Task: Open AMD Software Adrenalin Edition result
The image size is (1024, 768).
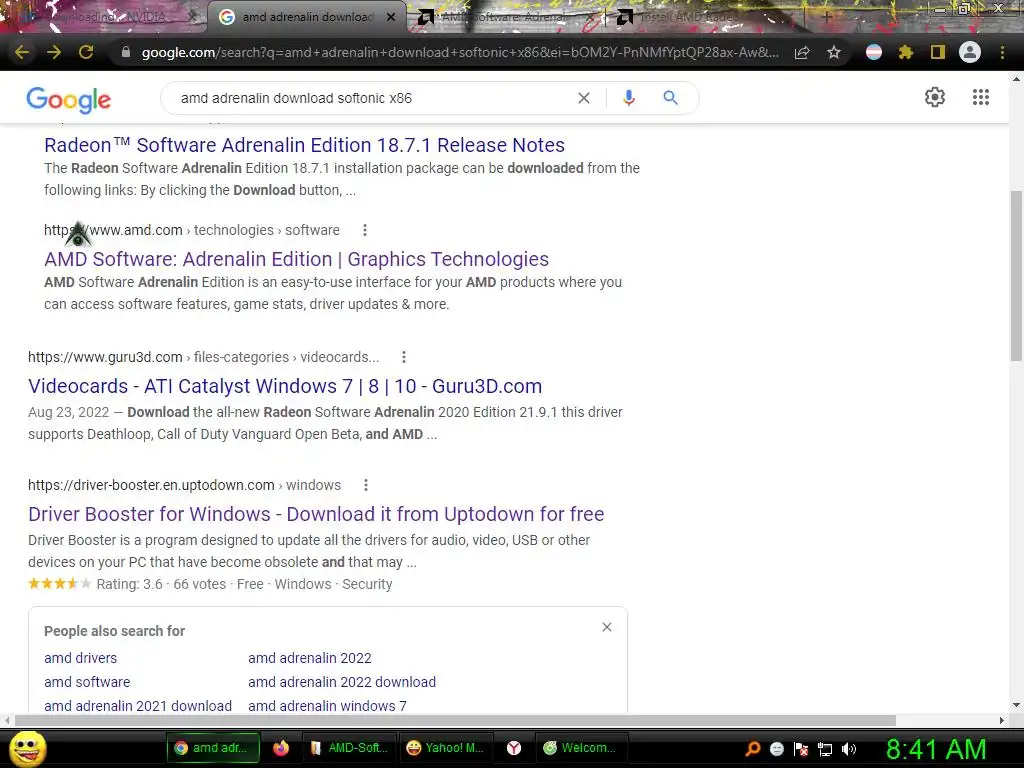Action: (x=296, y=259)
